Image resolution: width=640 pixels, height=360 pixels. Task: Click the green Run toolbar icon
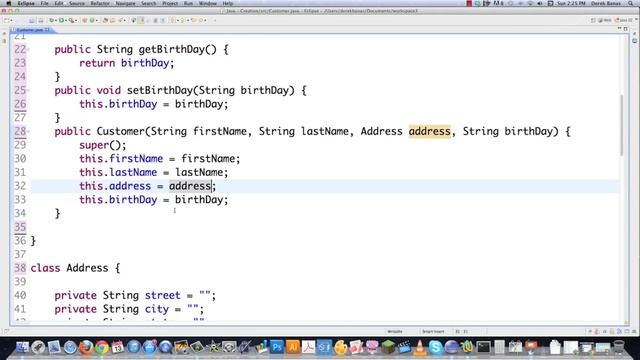61,20
